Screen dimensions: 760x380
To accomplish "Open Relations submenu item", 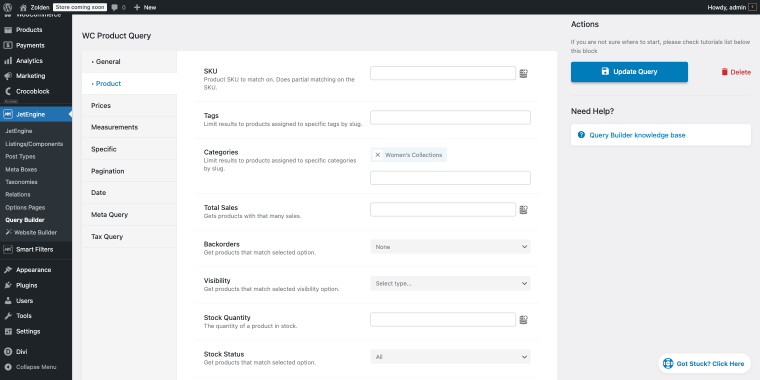I will pyautogui.click(x=18, y=194).
